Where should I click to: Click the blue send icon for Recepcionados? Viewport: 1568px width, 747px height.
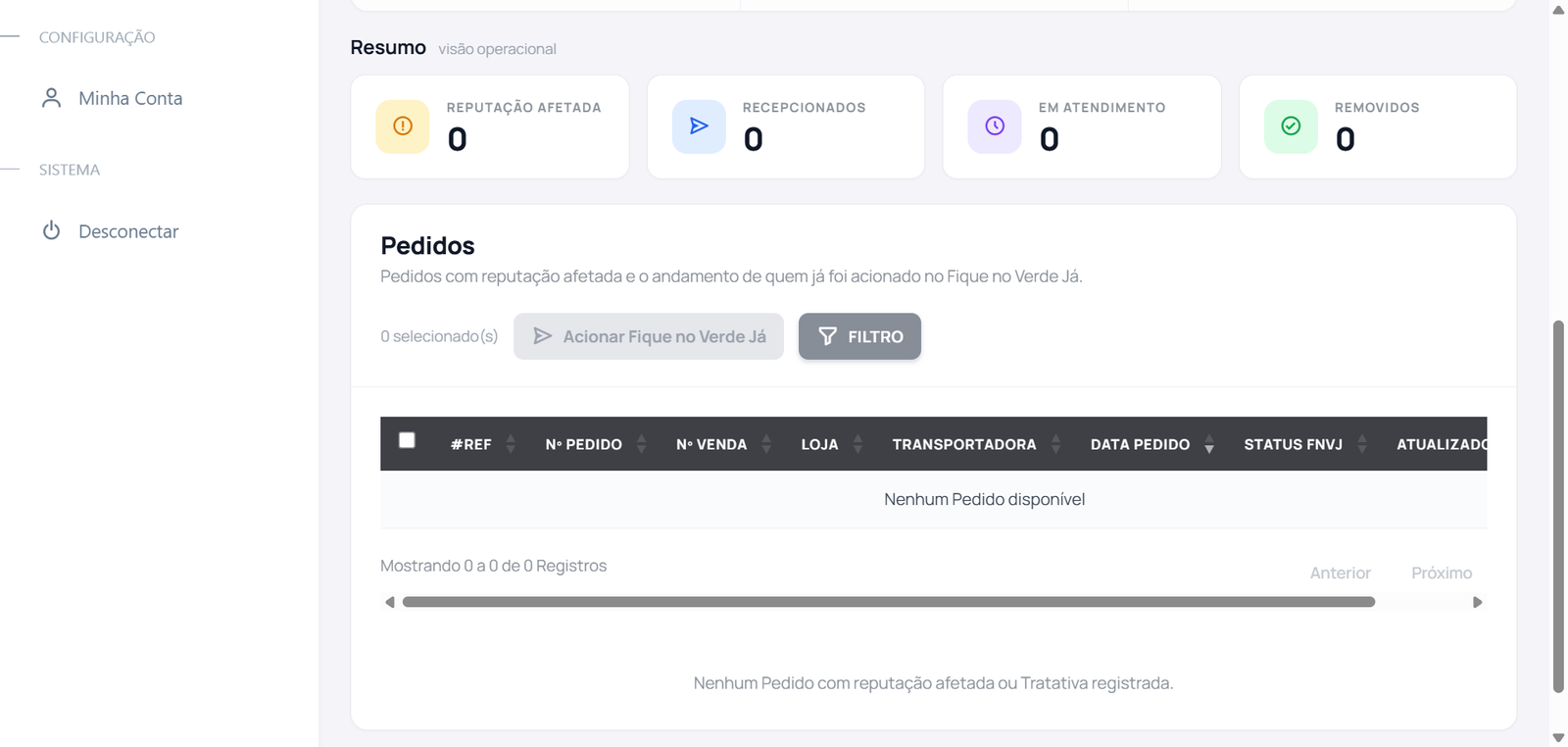coord(699,126)
